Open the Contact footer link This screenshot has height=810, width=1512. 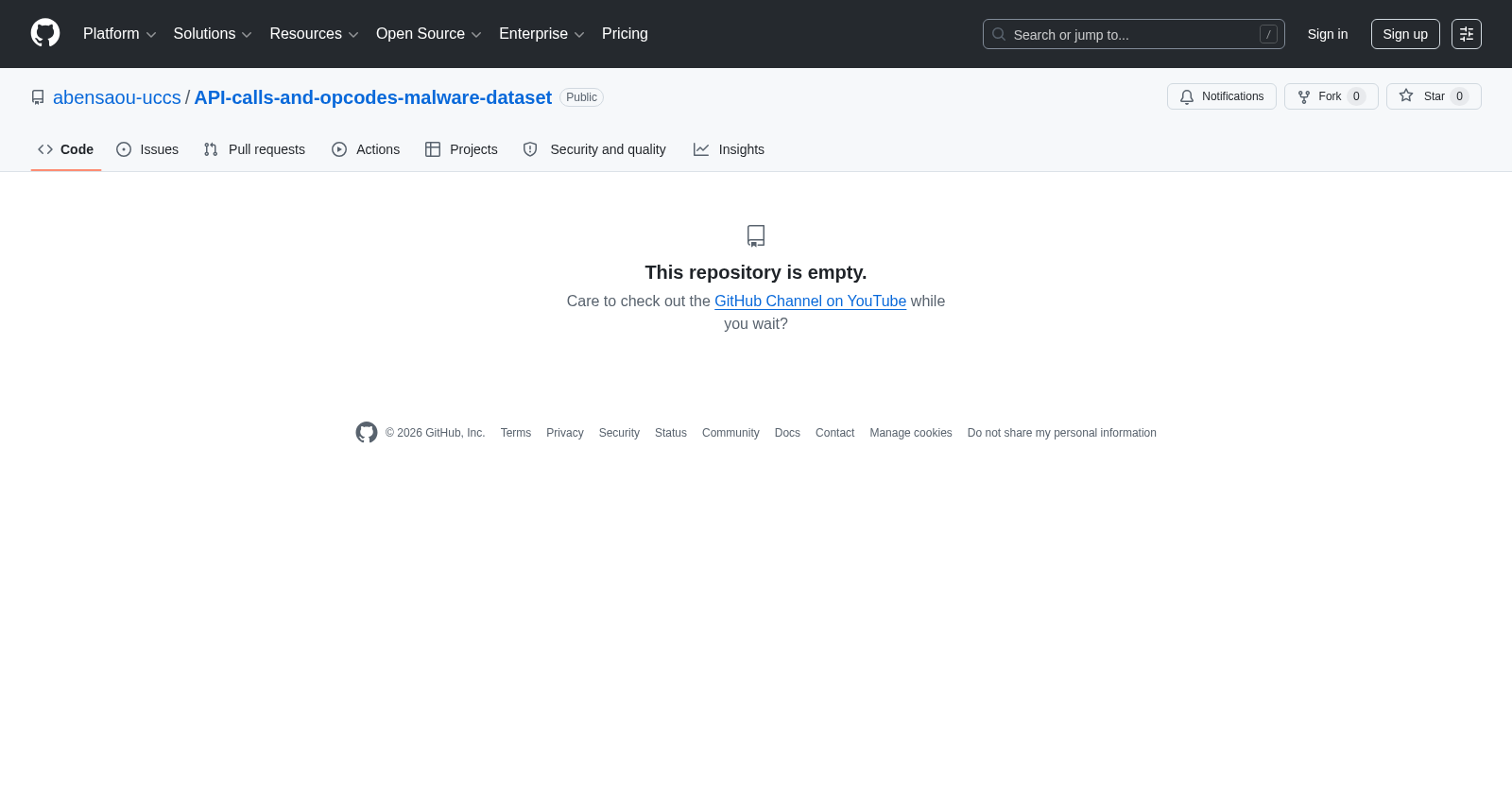point(834,433)
